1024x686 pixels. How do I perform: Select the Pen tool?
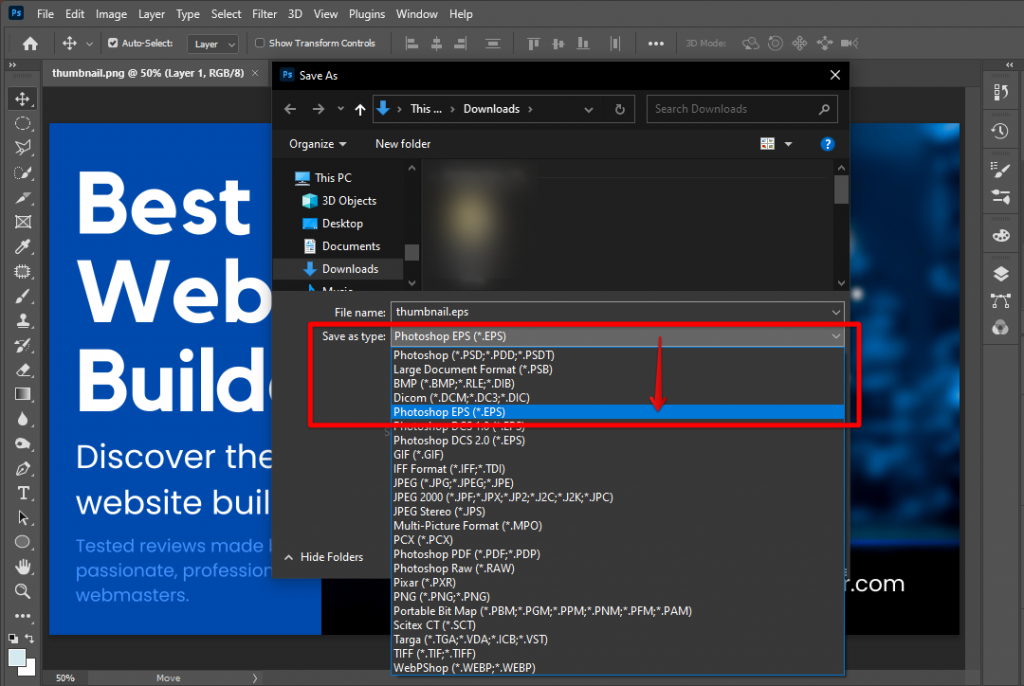pyautogui.click(x=22, y=468)
